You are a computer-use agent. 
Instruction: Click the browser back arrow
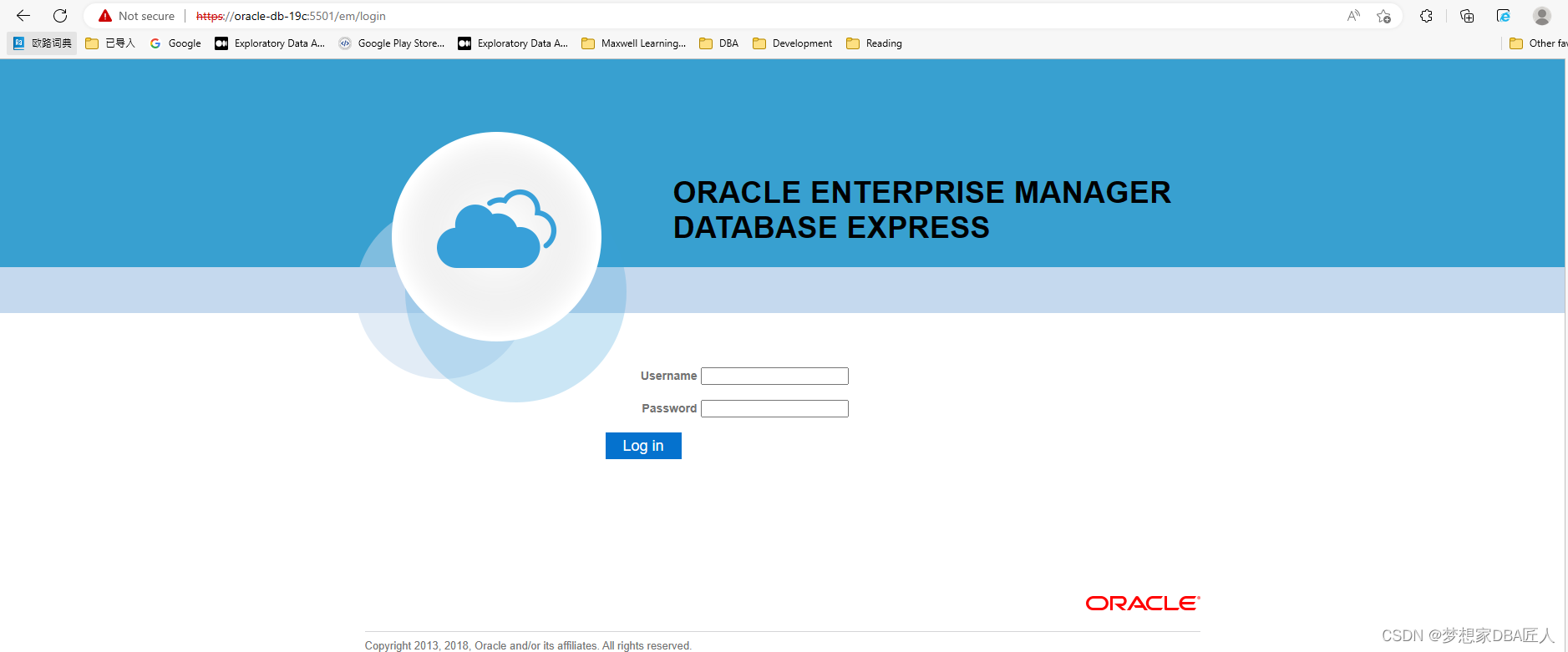[x=23, y=16]
